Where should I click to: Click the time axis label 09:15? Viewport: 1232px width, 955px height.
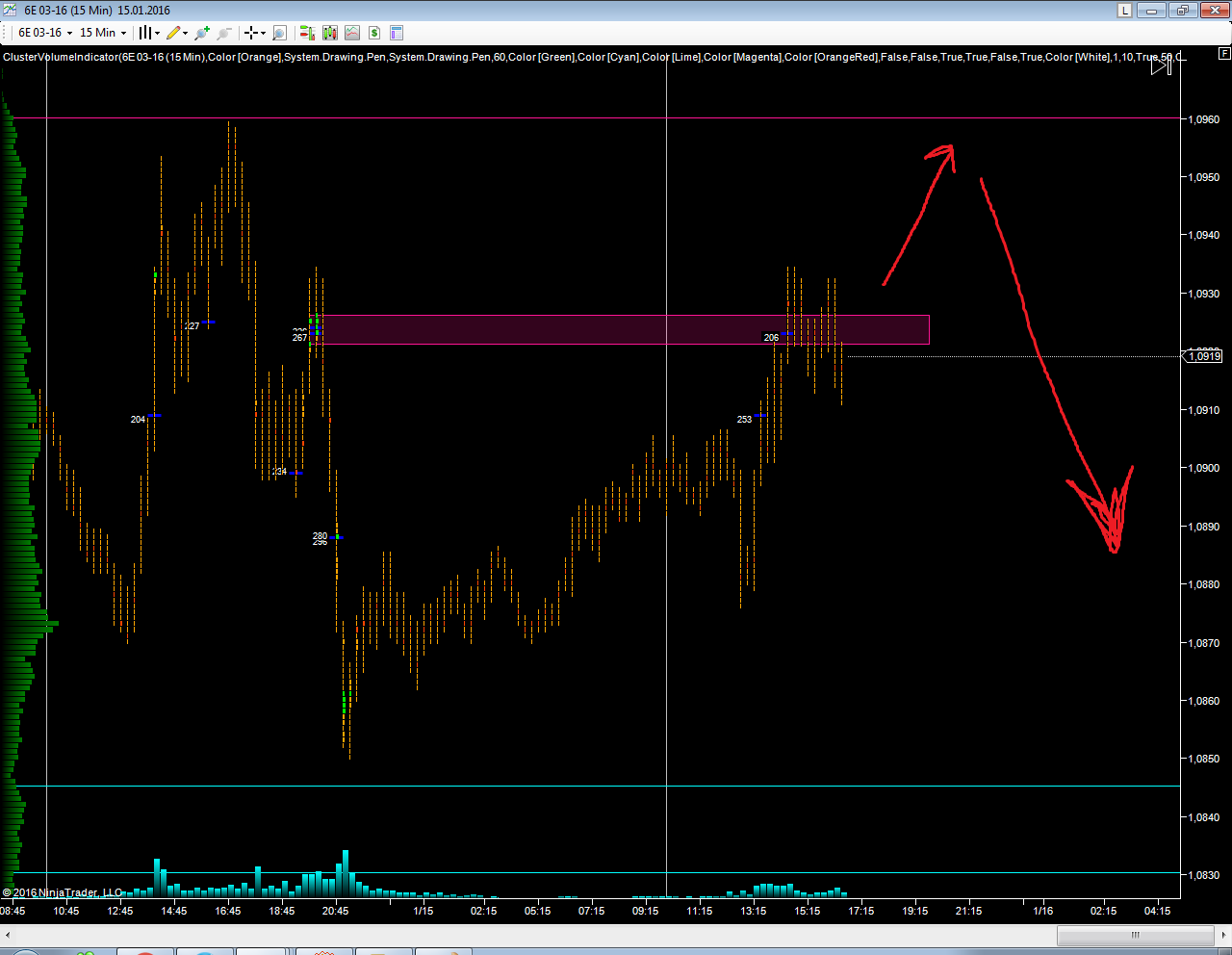[645, 911]
